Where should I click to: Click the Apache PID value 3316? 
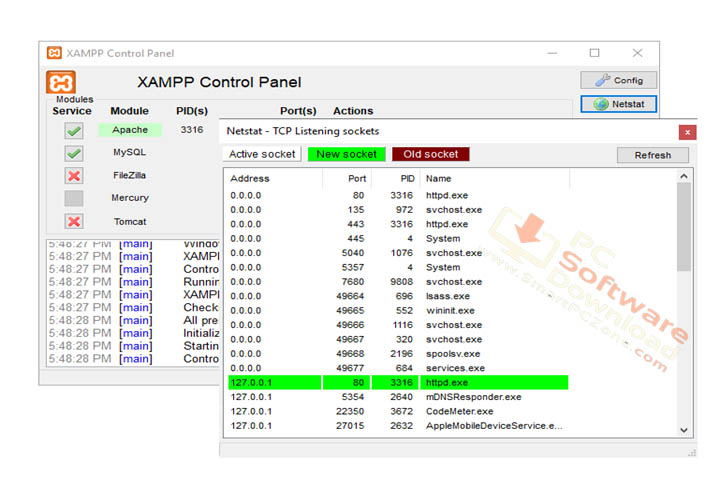[x=191, y=130]
